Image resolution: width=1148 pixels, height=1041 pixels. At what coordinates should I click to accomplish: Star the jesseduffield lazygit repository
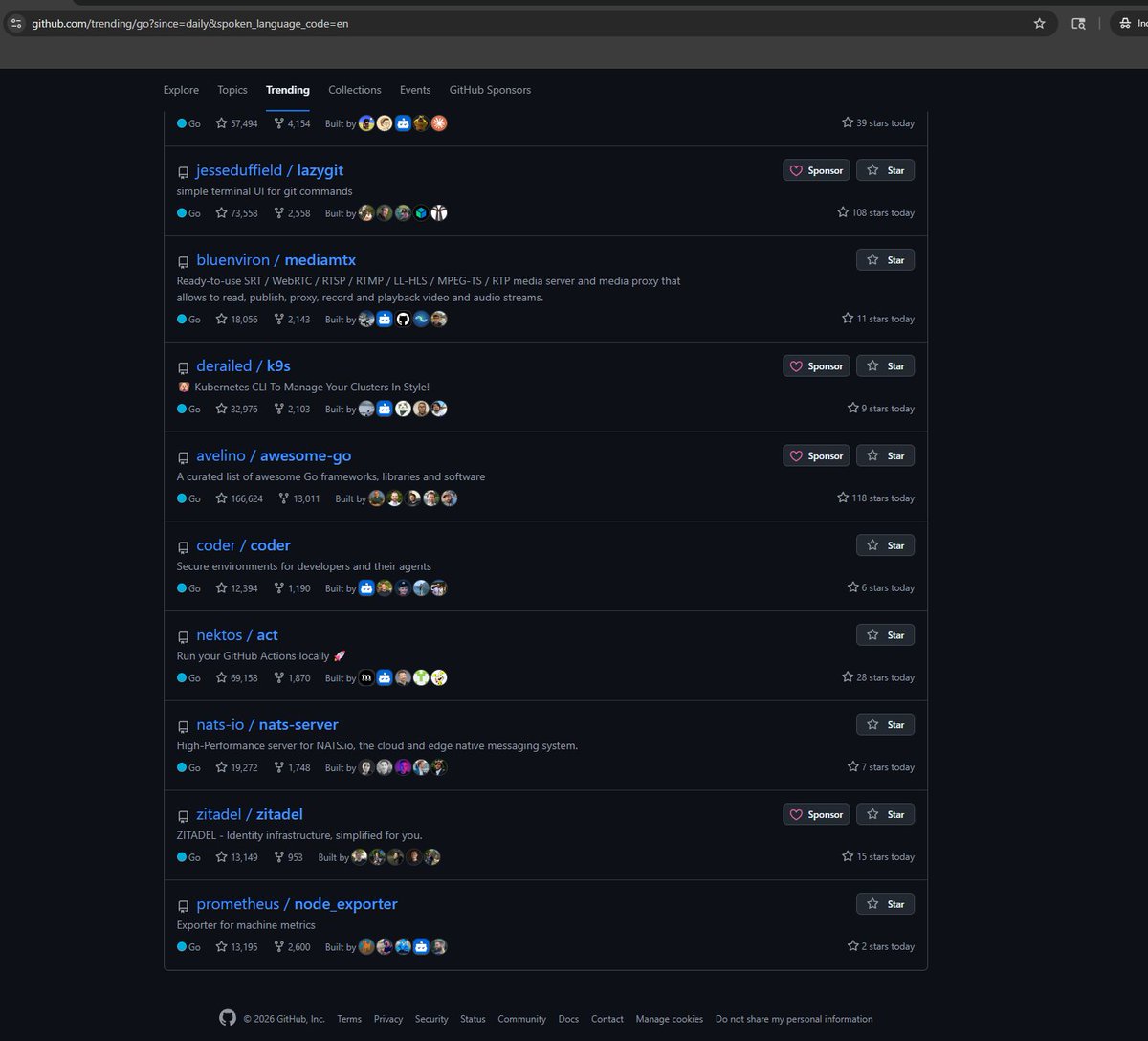[885, 170]
